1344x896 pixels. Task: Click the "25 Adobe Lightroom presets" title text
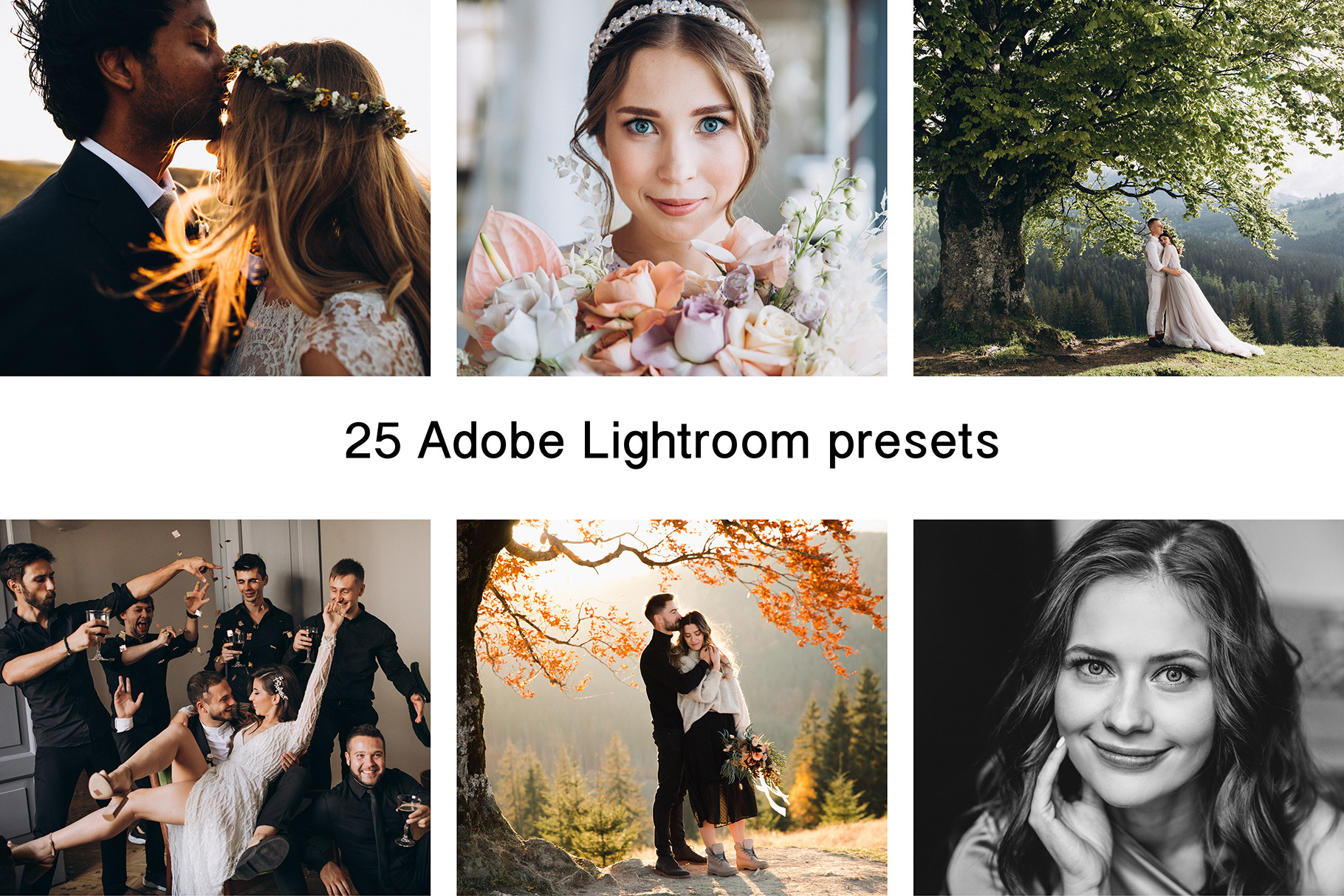coord(671,441)
